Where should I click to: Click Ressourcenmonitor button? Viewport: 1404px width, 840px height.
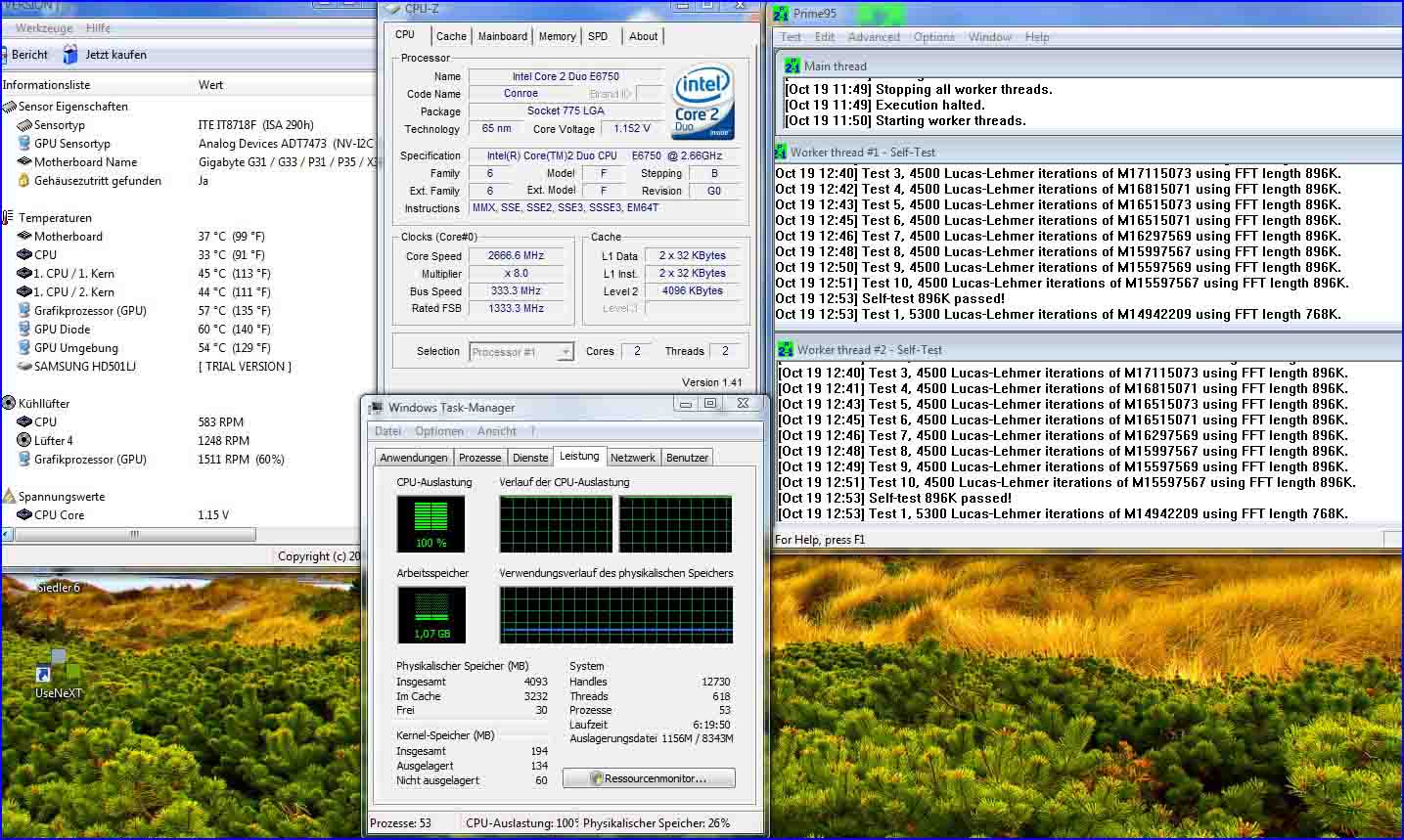[x=649, y=778]
